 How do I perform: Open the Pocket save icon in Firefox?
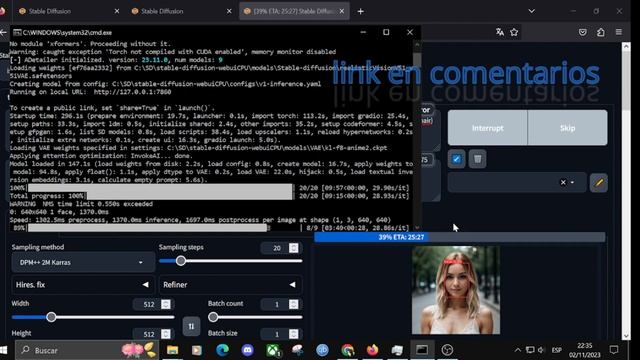click(x=582, y=32)
